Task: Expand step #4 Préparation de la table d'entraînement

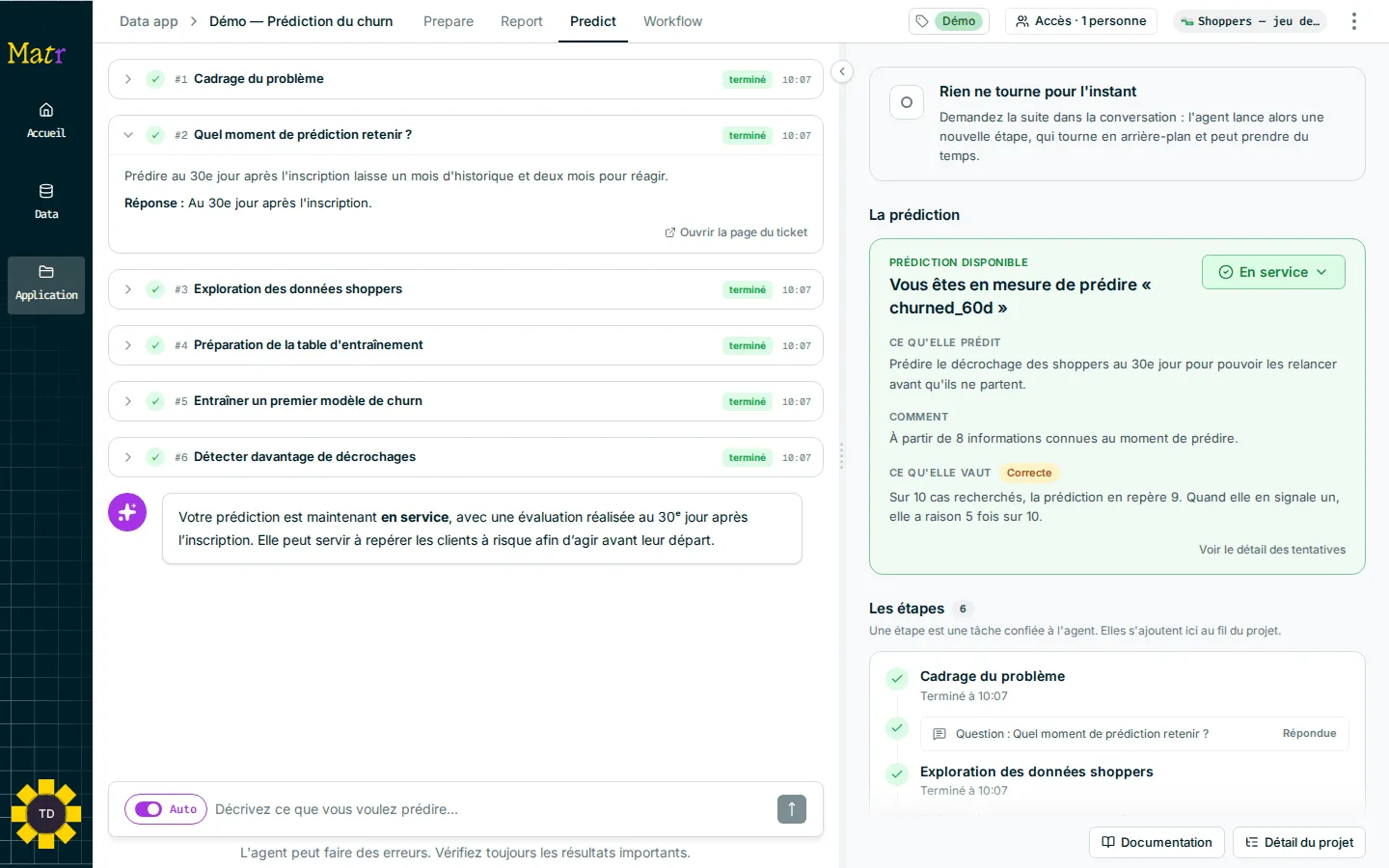Action: 128,345
